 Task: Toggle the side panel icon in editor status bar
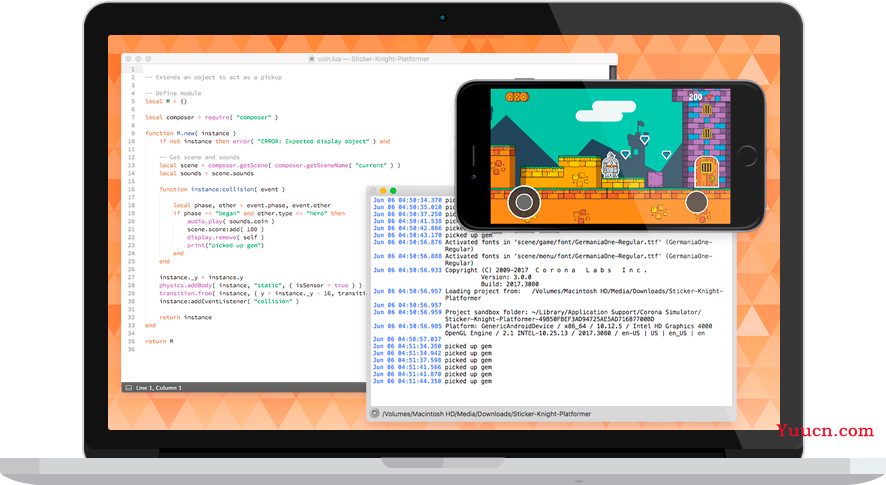click(x=129, y=388)
